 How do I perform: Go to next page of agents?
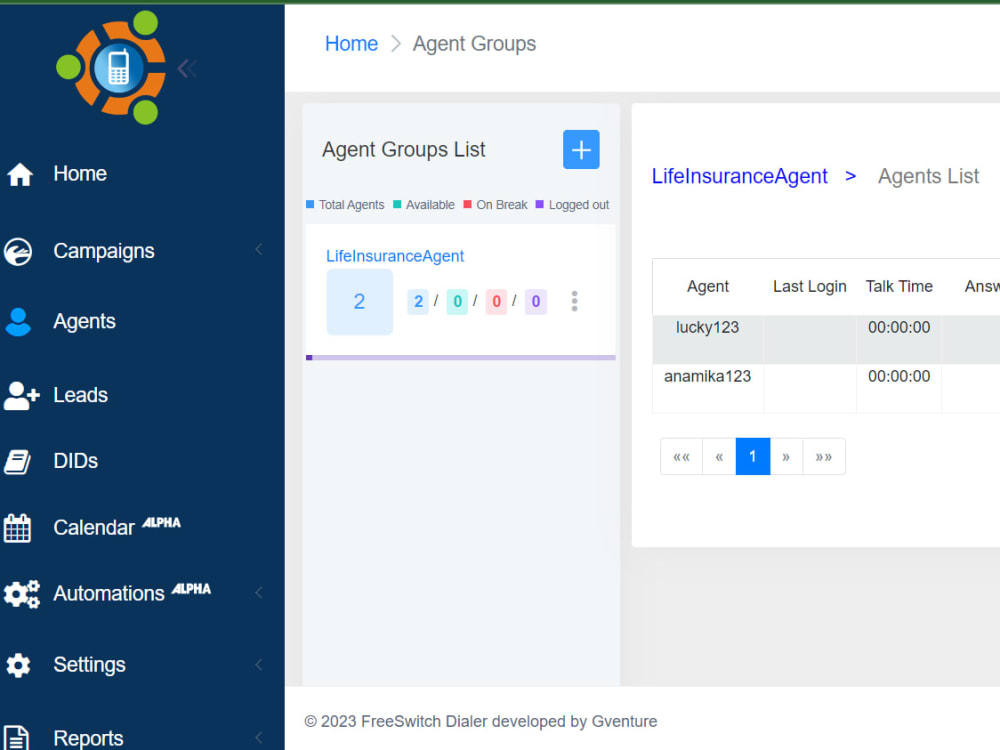pos(786,457)
